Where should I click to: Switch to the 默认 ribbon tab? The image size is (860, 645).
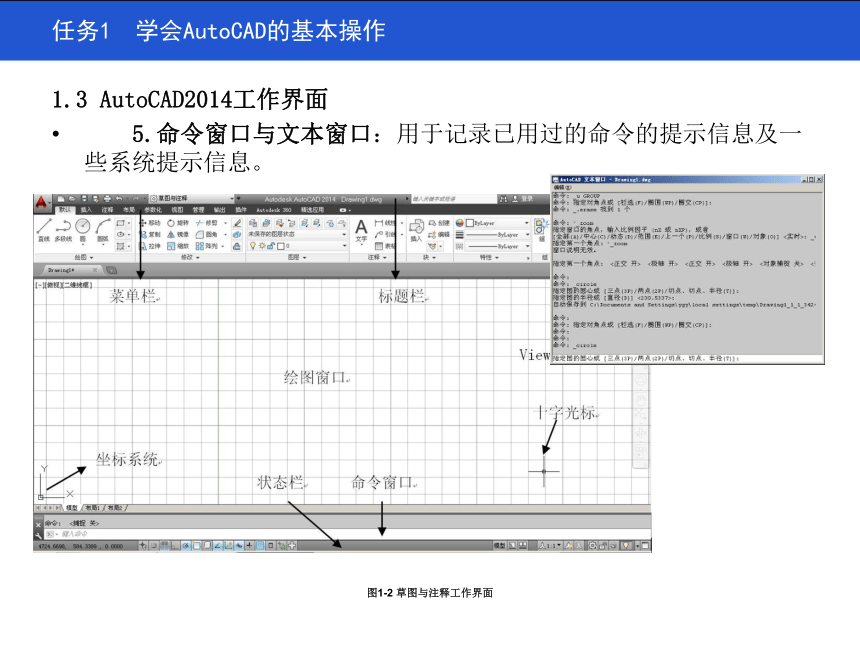pyautogui.click(x=65, y=210)
